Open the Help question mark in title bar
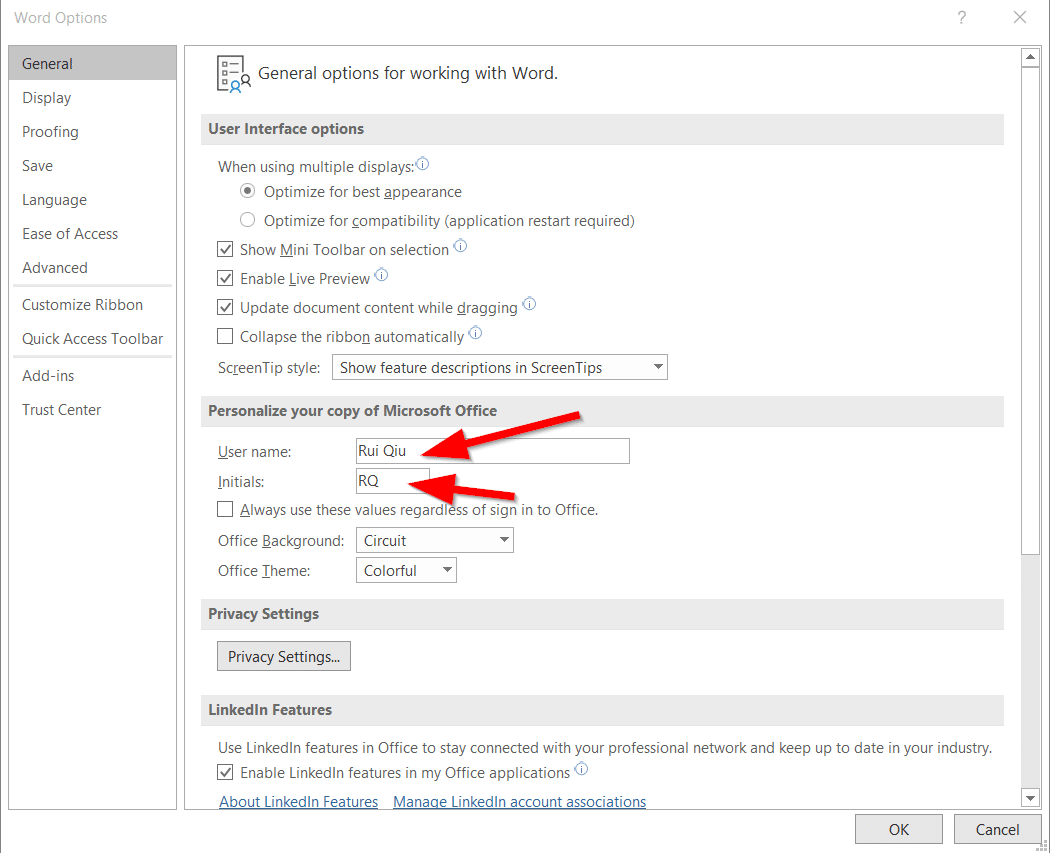1050x853 pixels. tap(962, 17)
